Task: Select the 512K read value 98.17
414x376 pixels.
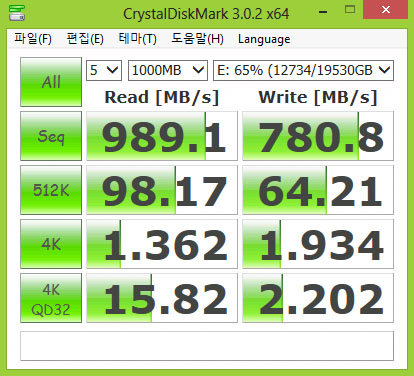Action: (162, 190)
